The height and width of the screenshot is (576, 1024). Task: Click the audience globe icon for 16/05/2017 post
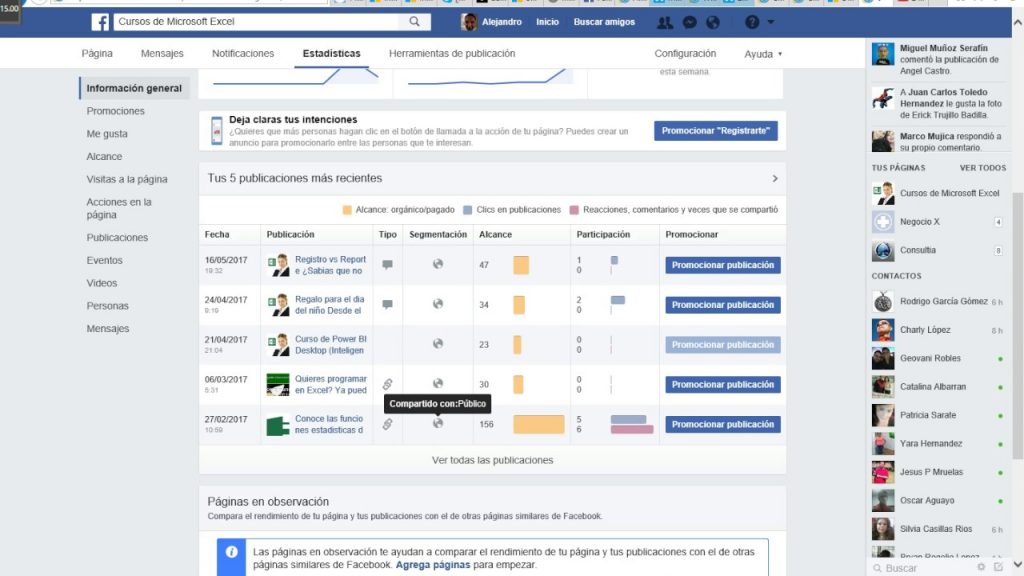point(437,265)
